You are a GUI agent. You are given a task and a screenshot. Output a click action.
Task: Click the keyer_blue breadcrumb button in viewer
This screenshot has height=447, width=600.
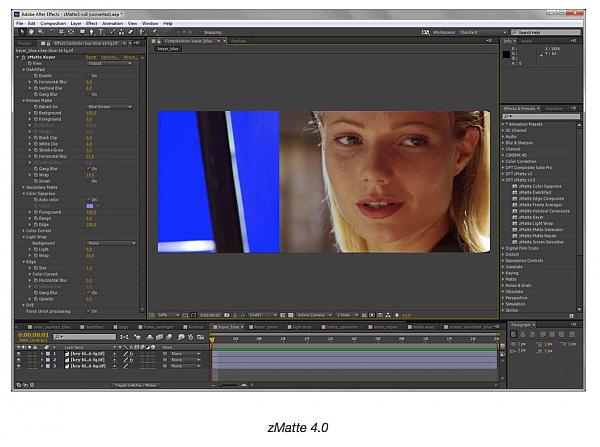click(168, 49)
